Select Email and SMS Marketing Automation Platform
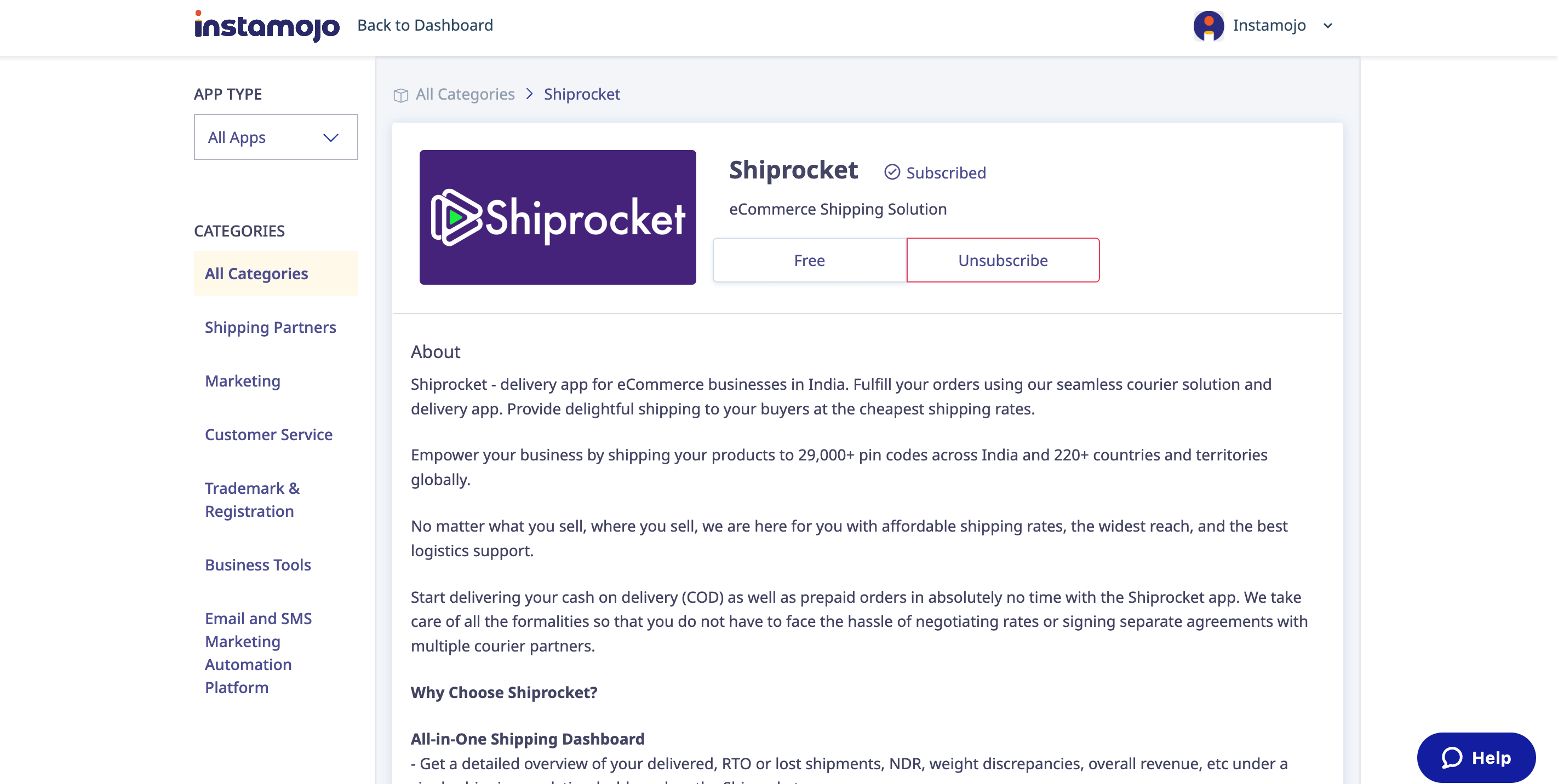The image size is (1558, 784). pos(258,653)
